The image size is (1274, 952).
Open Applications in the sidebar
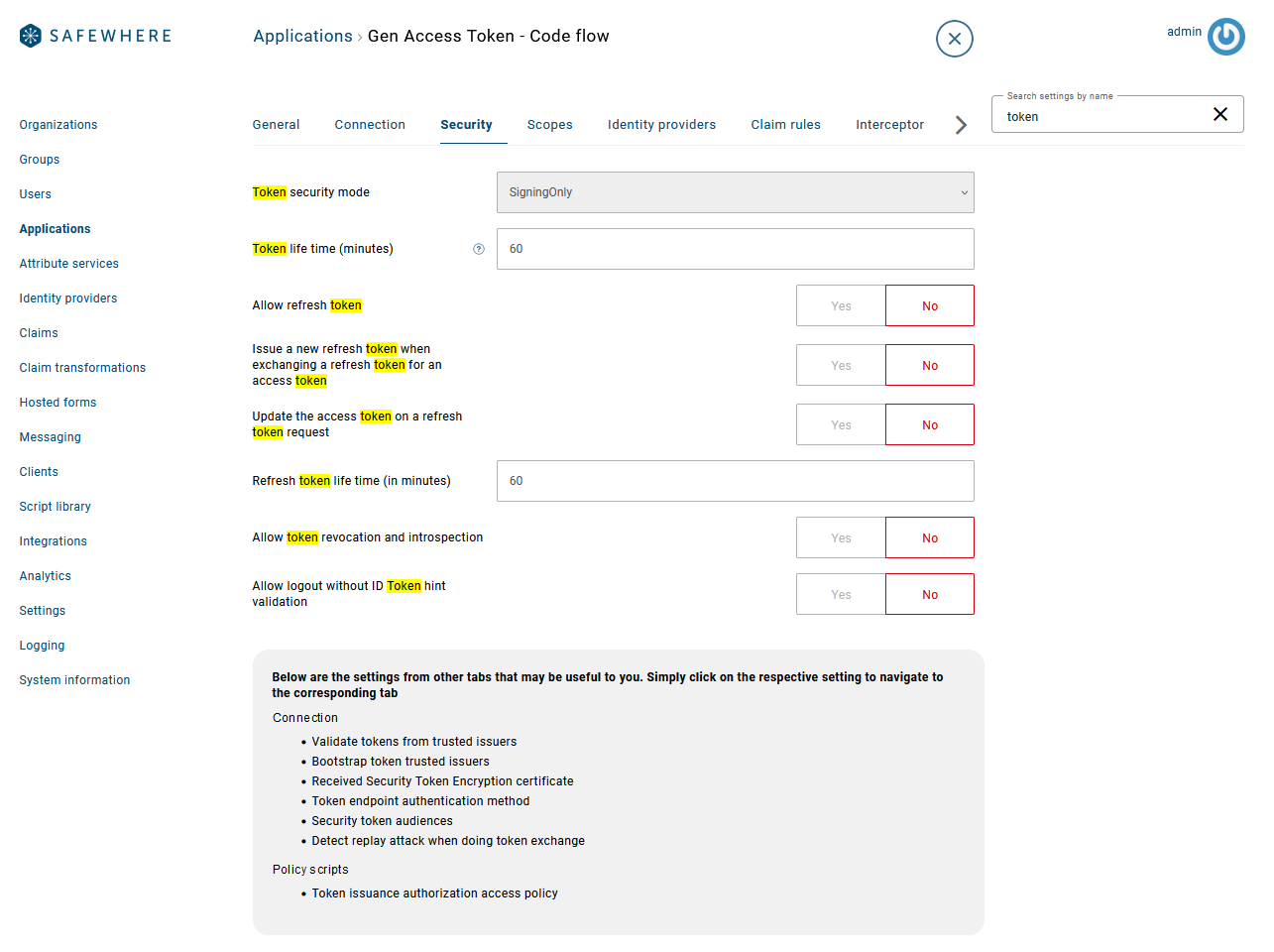(x=55, y=229)
